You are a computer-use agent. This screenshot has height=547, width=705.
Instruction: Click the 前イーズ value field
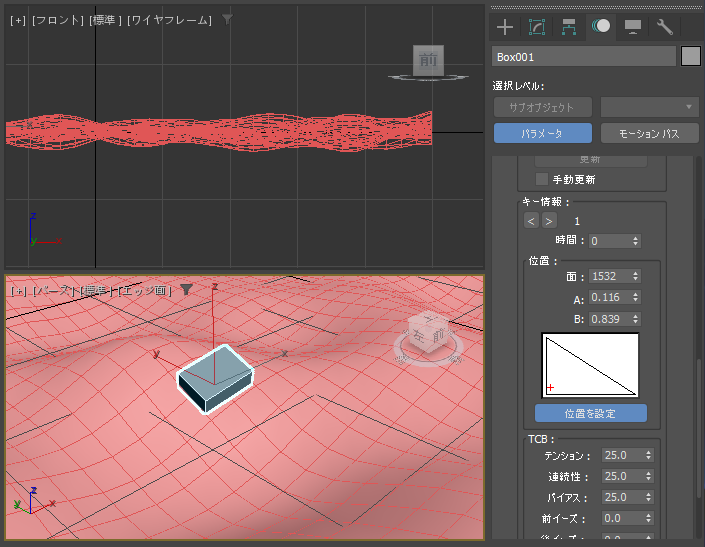[622, 518]
